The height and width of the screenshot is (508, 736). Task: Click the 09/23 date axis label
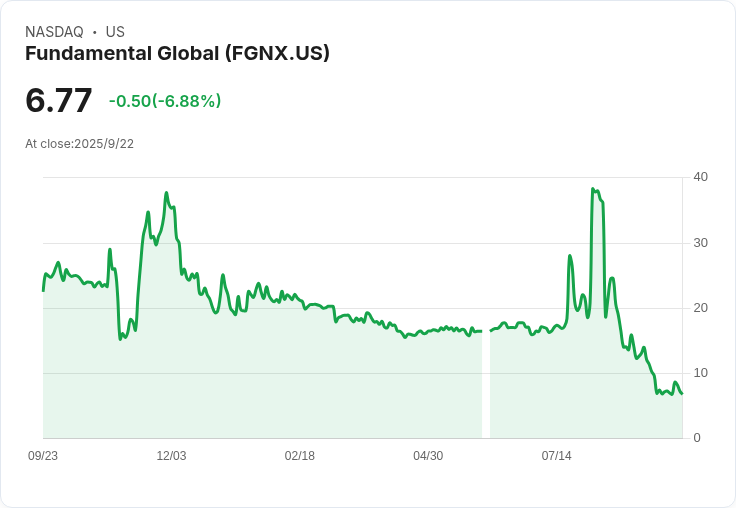(x=43, y=456)
